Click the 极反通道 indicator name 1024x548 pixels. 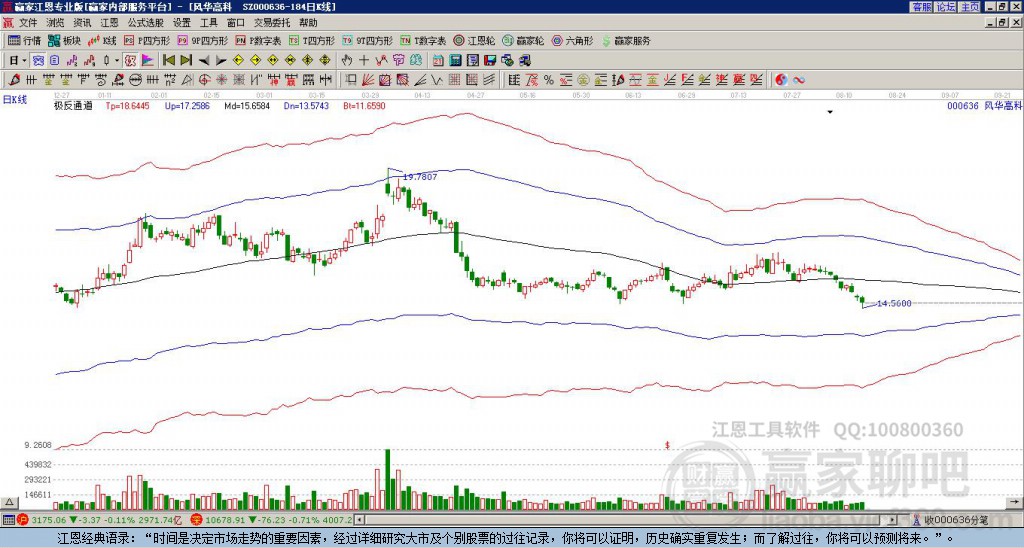(x=73, y=105)
